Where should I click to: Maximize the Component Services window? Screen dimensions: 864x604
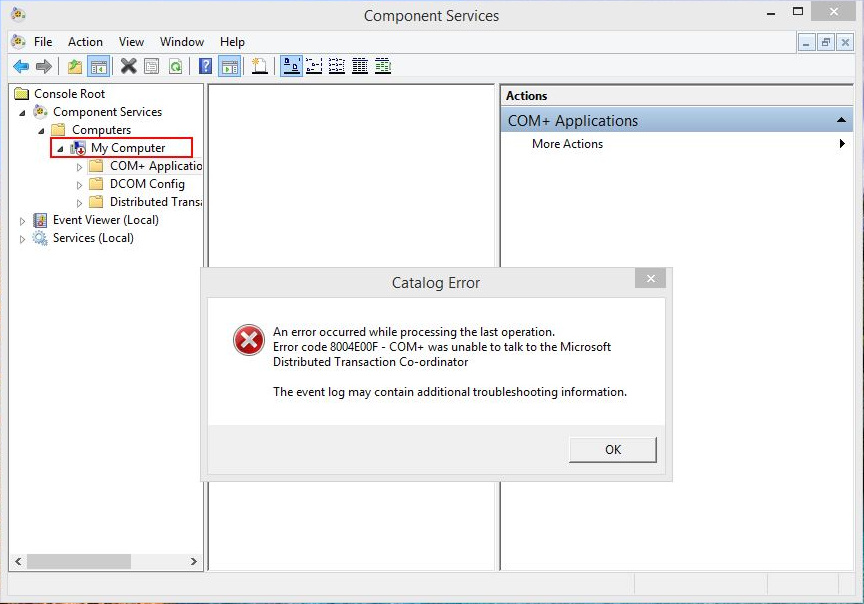(x=798, y=12)
